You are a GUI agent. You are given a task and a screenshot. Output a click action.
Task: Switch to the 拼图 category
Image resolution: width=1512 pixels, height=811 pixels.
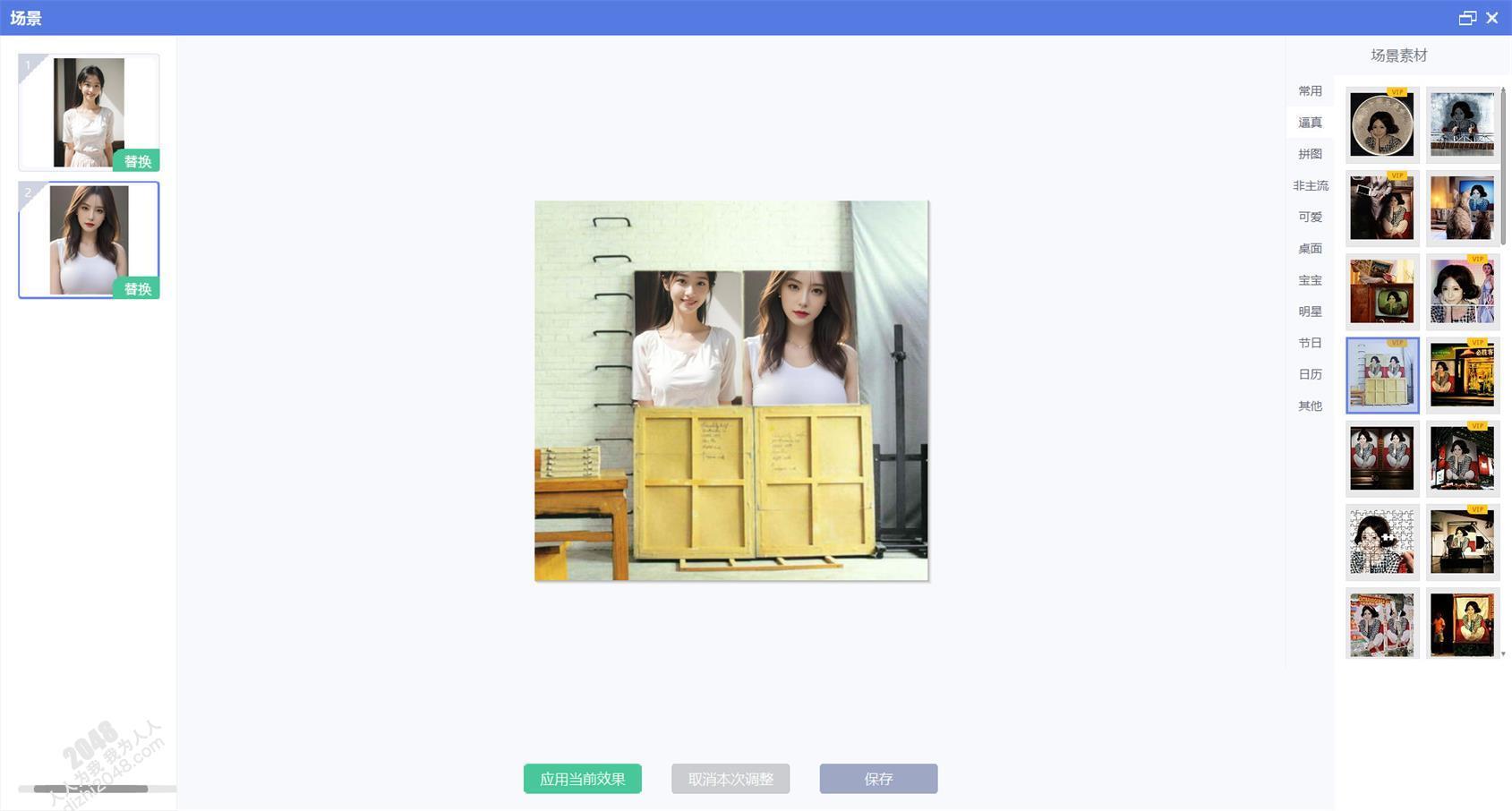[1310, 154]
